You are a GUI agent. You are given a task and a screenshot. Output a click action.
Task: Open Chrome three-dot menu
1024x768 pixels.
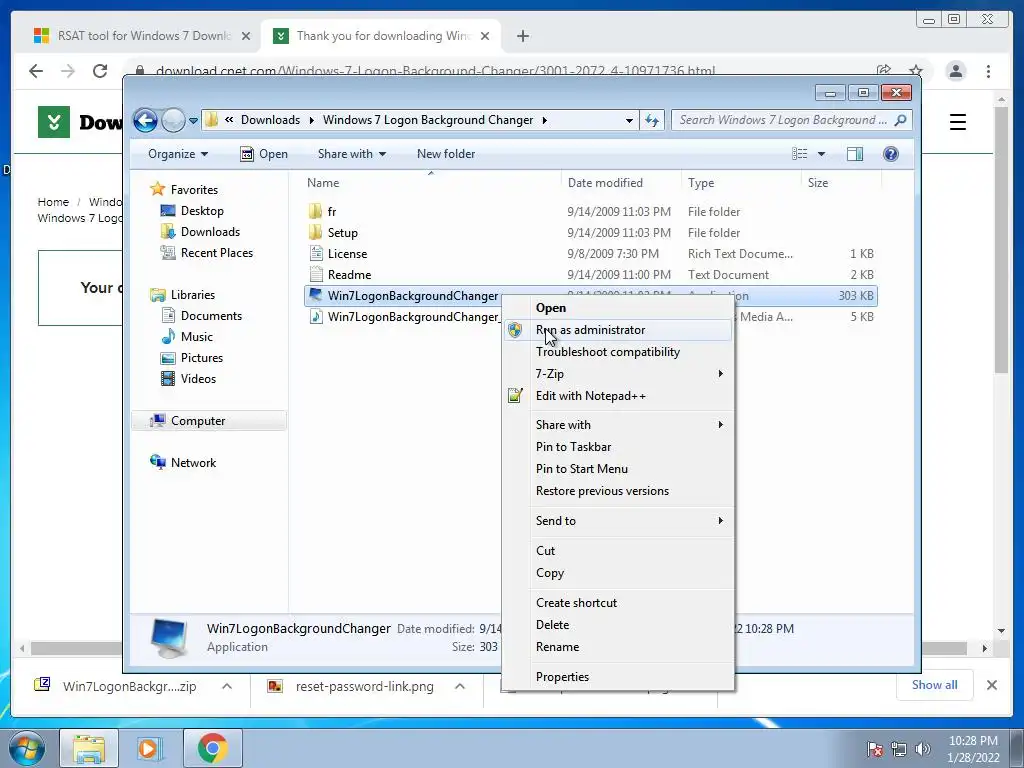coord(988,71)
